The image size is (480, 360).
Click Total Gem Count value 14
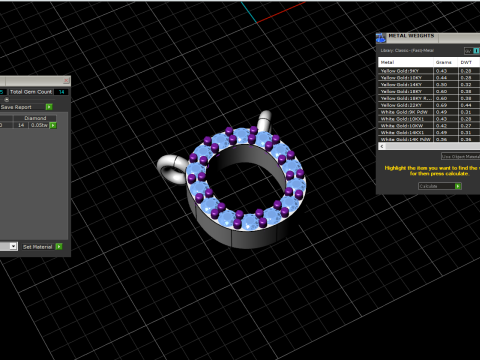click(x=62, y=92)
